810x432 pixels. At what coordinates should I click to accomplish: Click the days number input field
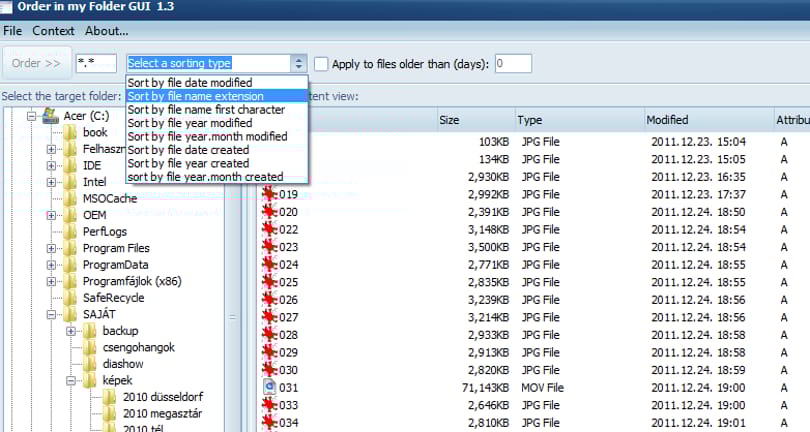click(513, 64)
